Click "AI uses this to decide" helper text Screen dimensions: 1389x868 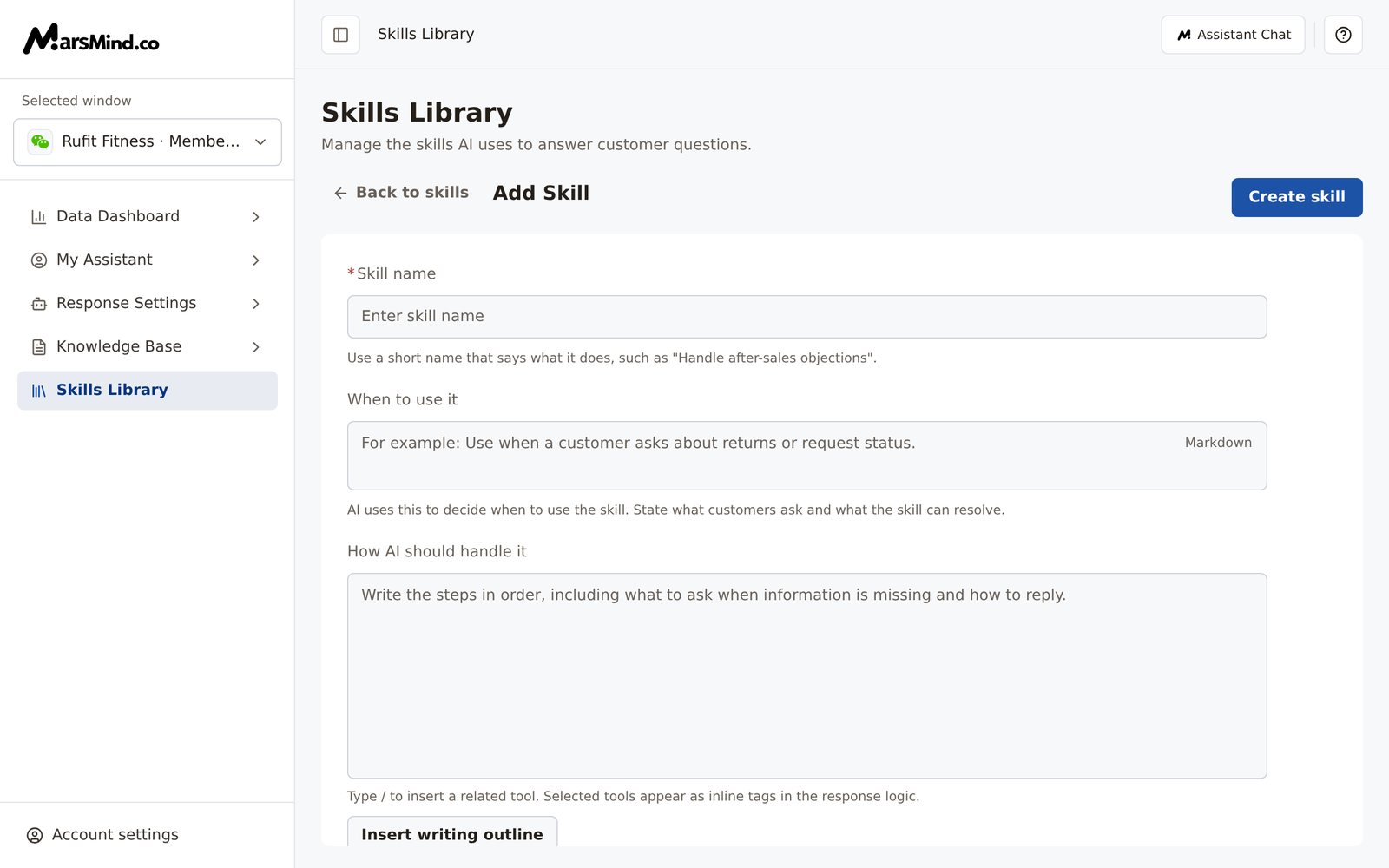pyautogui.click(x=675, y=510)
